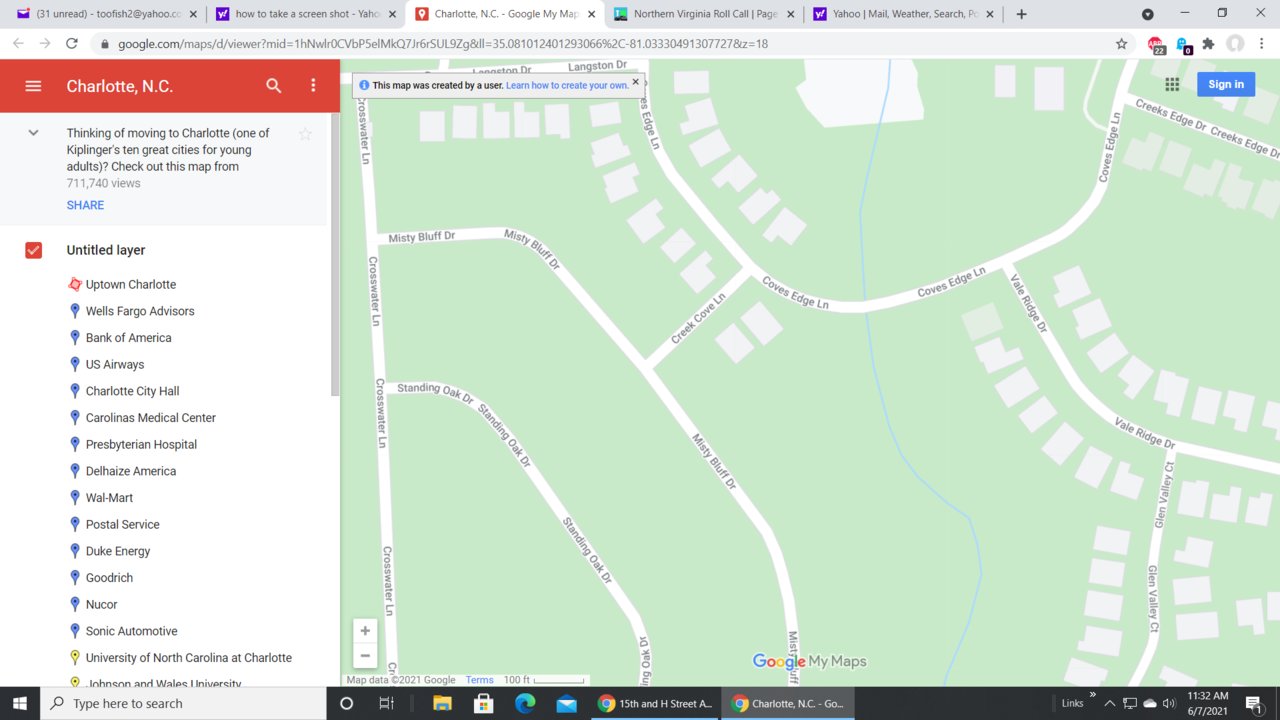Image resolution: width=1280 pixels, height=720 pixels.
Task: Select Wal-Mart entry
Action: [x=109, y=498]
